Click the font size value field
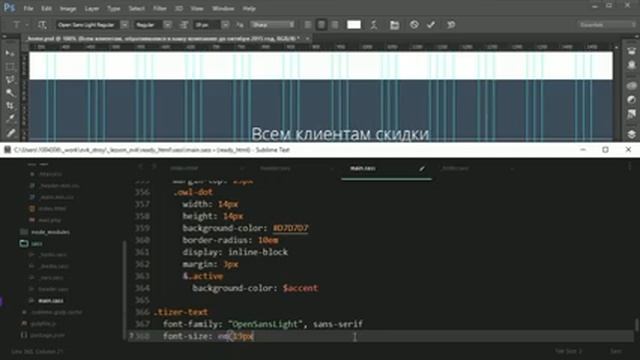Screen dimensions: 640x360 pos(207,25)
